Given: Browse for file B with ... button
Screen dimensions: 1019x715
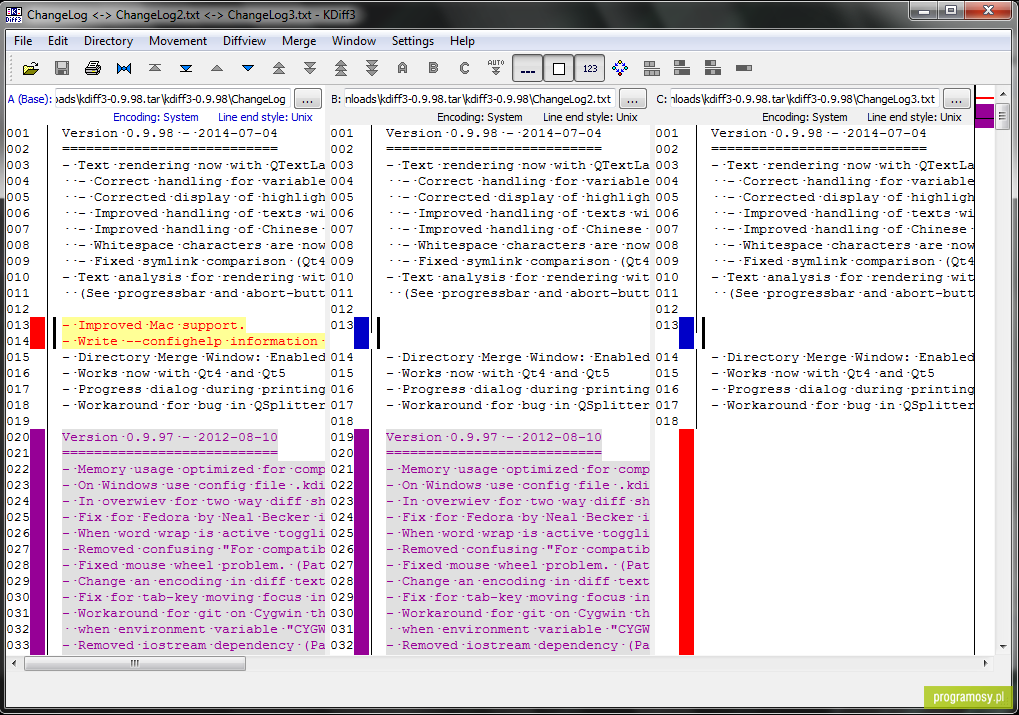Looking at the screenshot, I should [632, 99].
